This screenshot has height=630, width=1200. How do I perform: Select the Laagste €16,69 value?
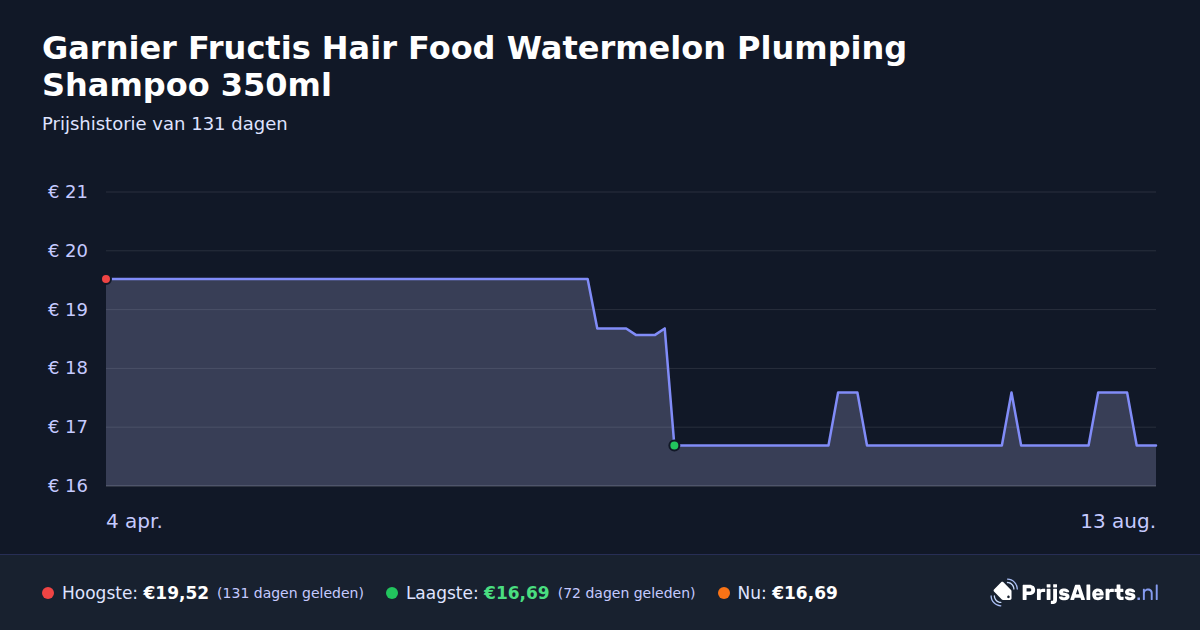516,593
